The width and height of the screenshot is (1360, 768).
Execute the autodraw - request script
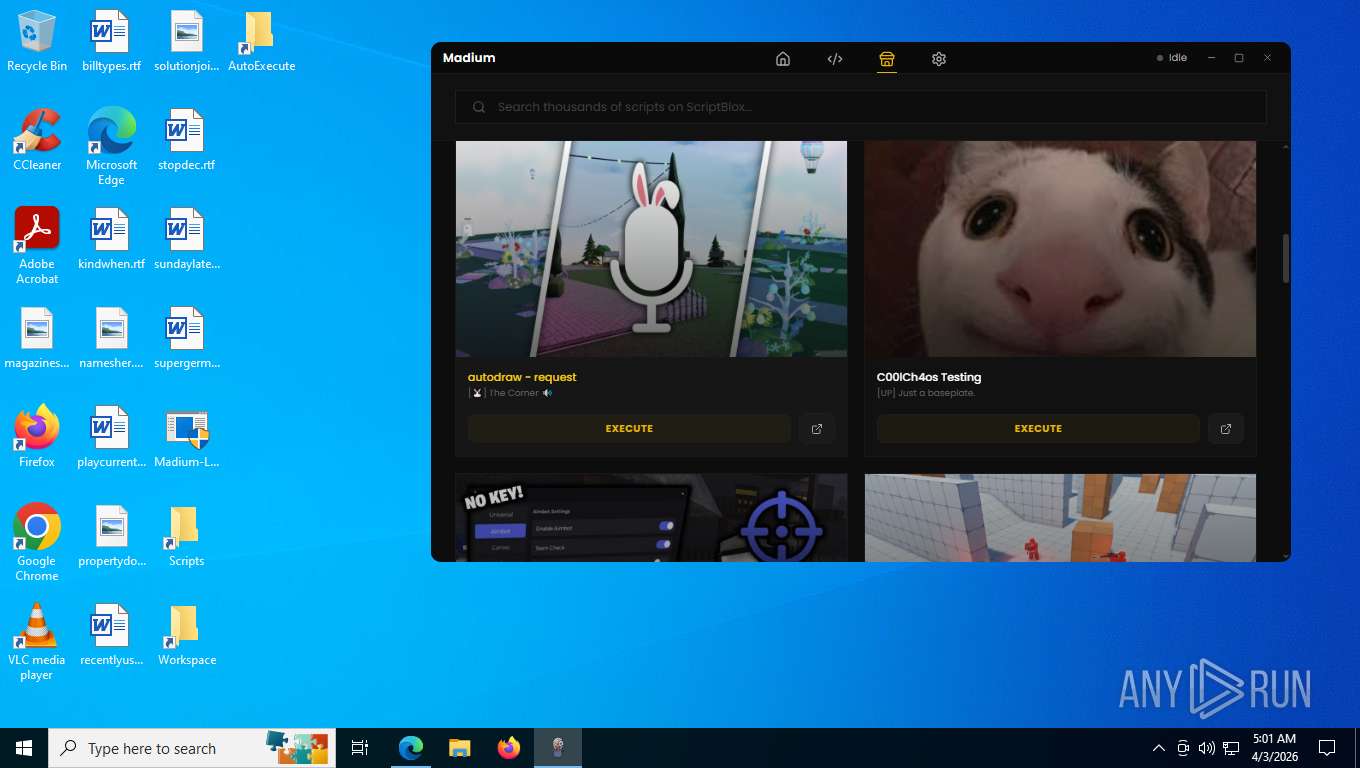click(x=629, y=428)
